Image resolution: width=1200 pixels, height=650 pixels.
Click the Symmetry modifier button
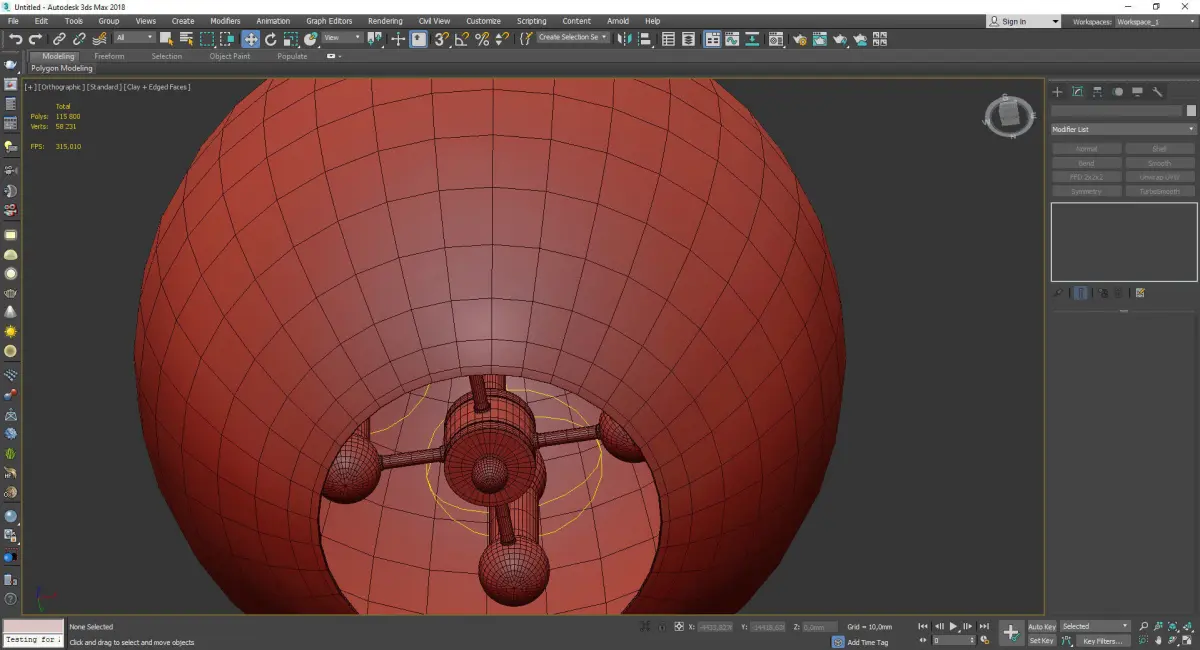(1086, 191)
